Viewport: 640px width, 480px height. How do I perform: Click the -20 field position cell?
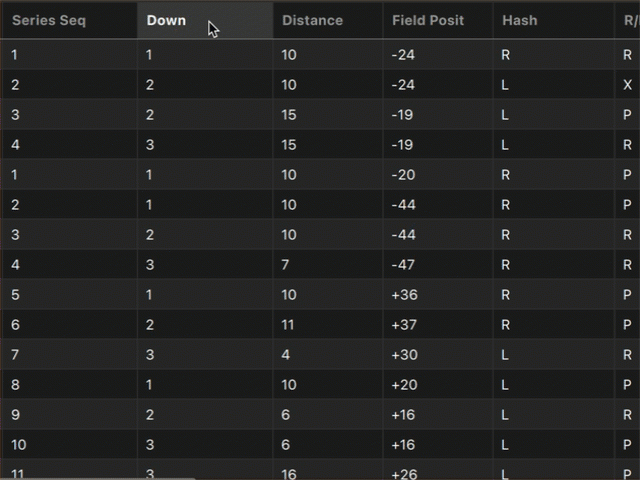(404, 175)
